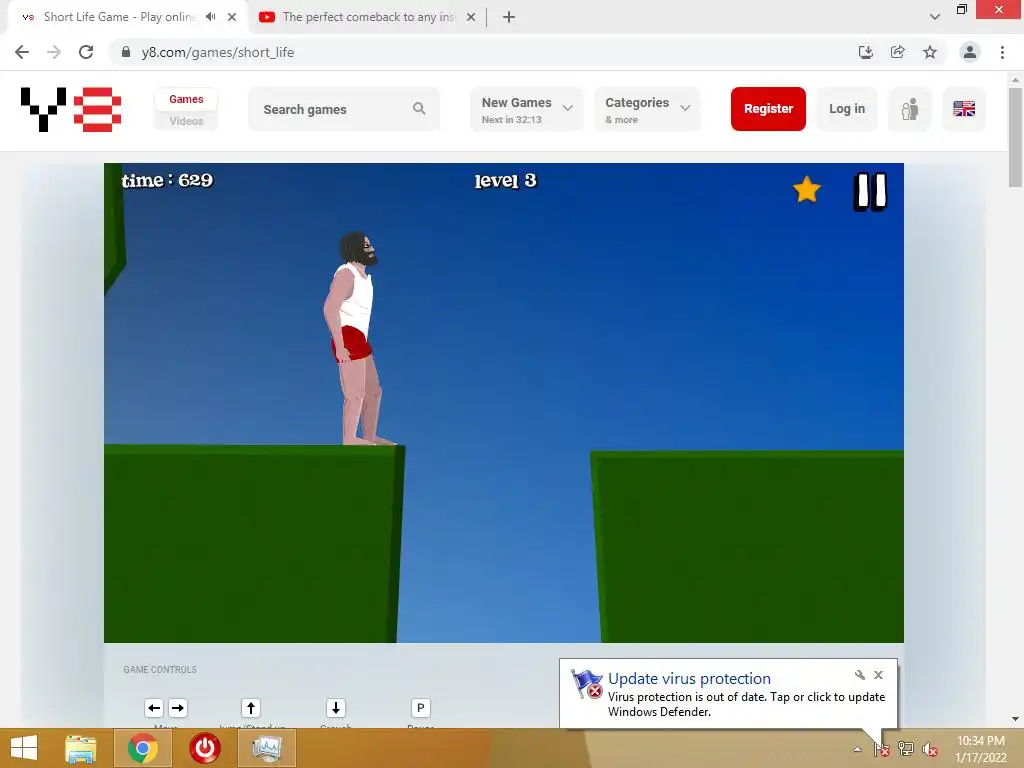Pause the game with the pause icon
The height and width of the screenshot is (768, 1024).
pos(870,191)
